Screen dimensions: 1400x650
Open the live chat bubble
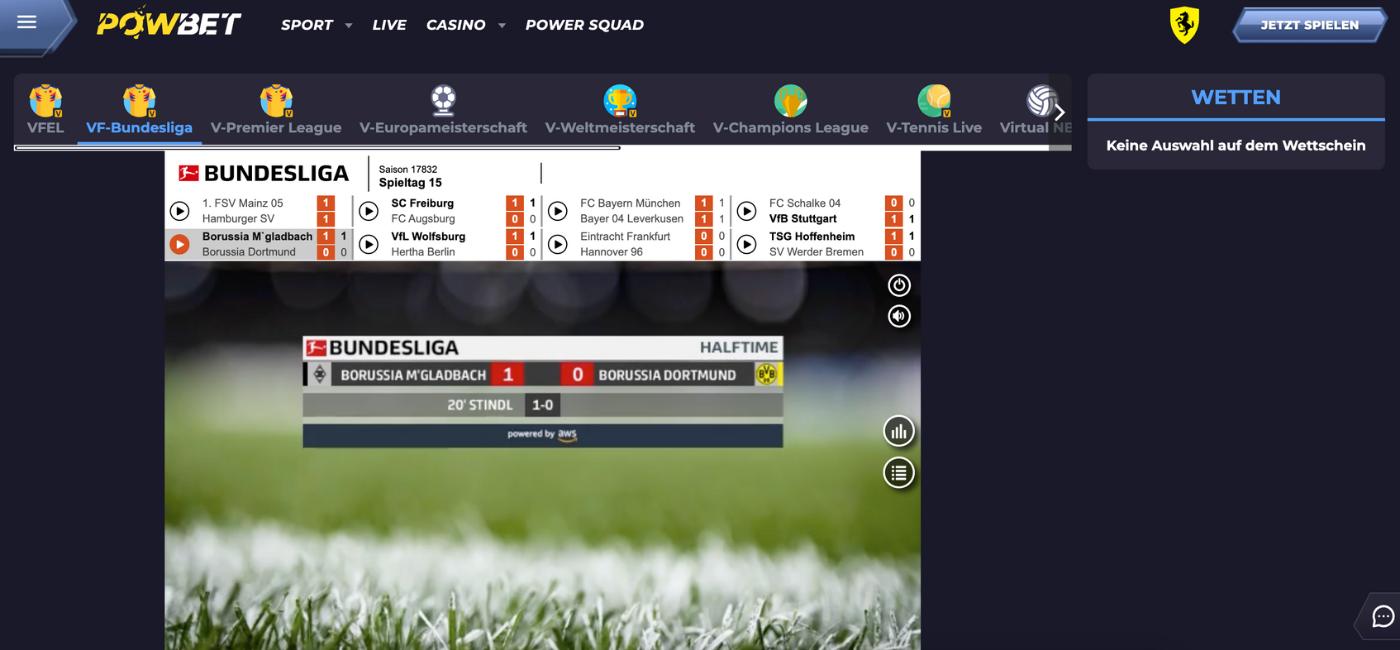coord(1383,616)
